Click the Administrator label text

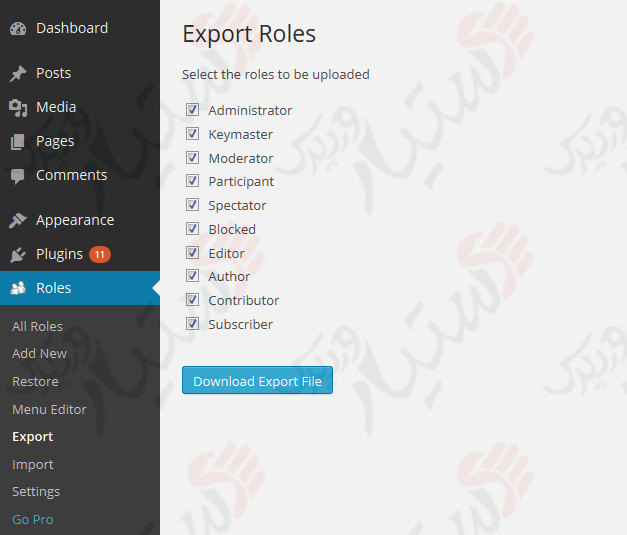click(250, 110)
